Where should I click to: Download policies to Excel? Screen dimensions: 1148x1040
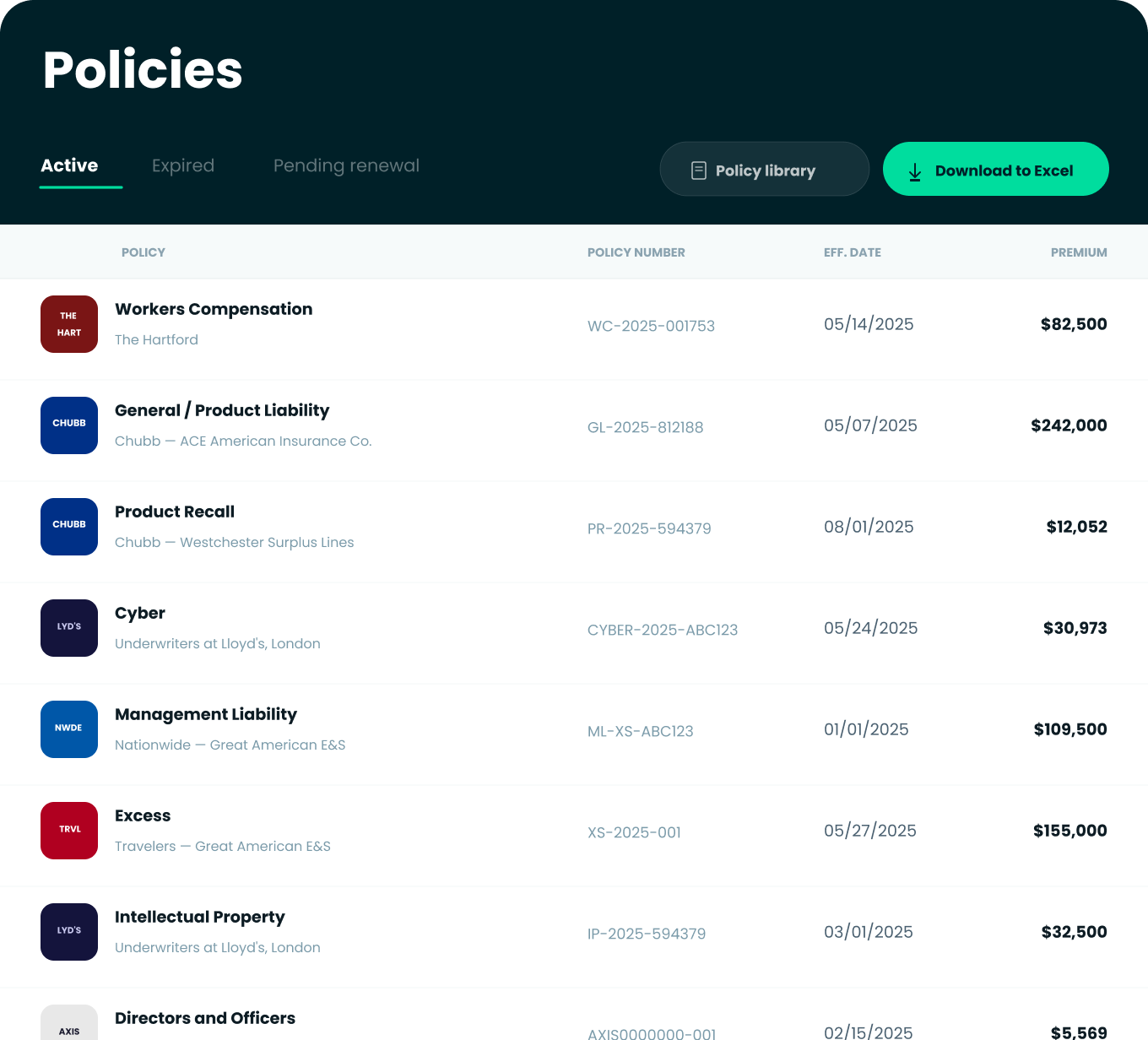click(x=996, y=169)
